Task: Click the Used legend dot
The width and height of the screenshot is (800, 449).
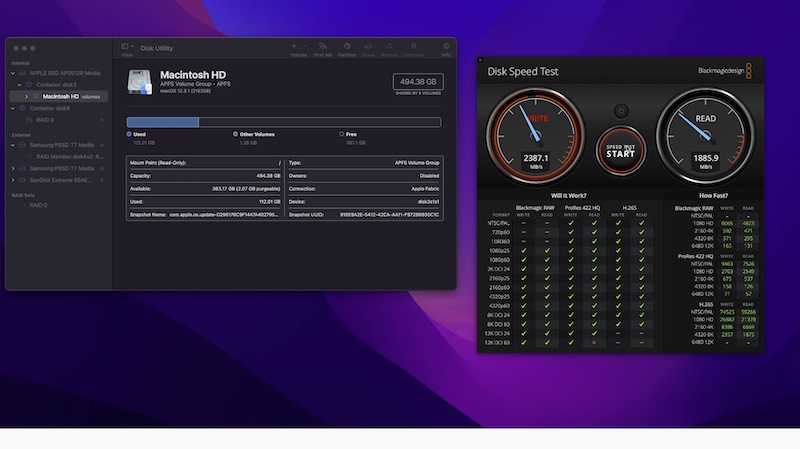Action: click(129, 134)
